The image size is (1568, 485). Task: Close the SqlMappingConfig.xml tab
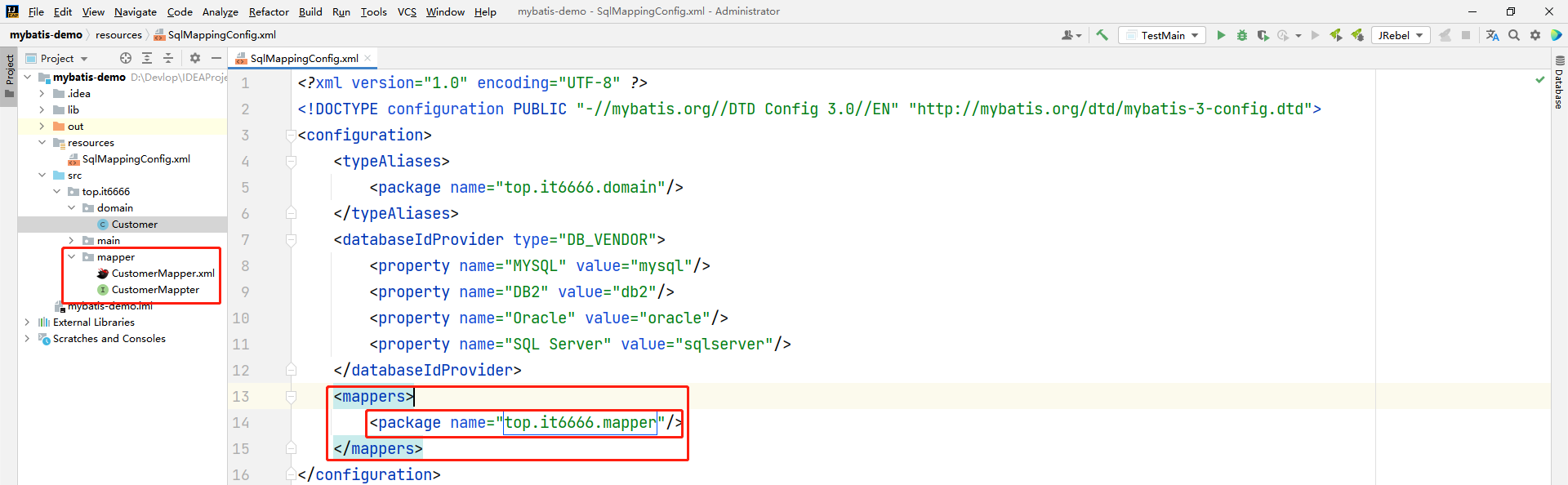(367, 58)
